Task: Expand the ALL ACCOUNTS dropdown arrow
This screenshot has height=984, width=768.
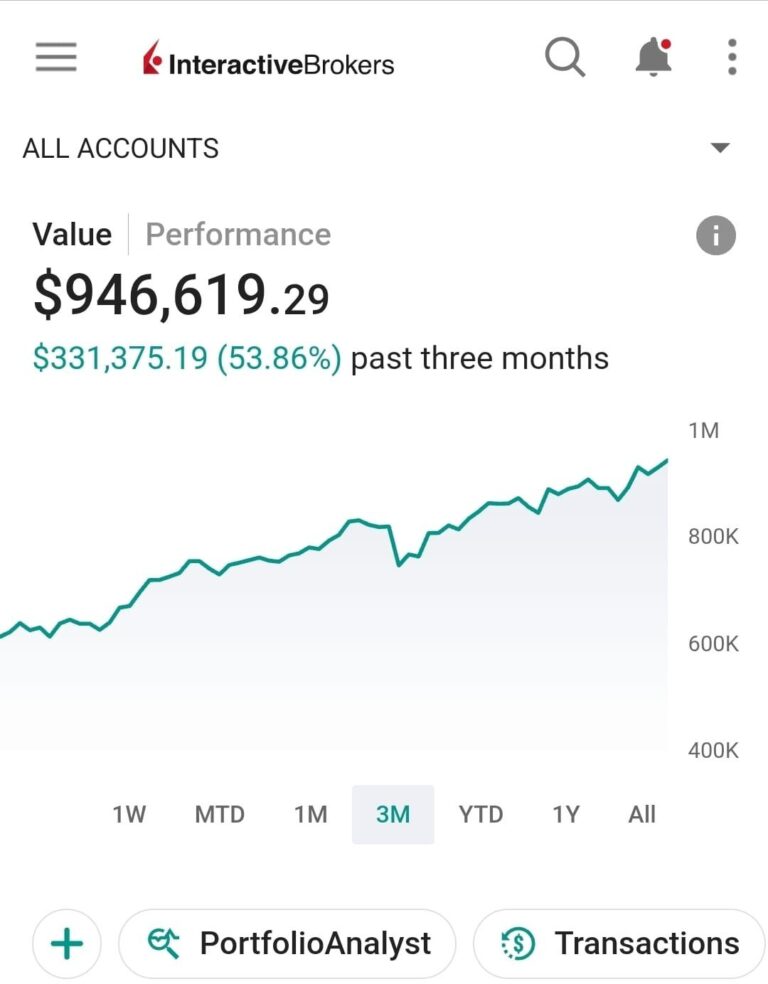Action: tap(719, 148)
